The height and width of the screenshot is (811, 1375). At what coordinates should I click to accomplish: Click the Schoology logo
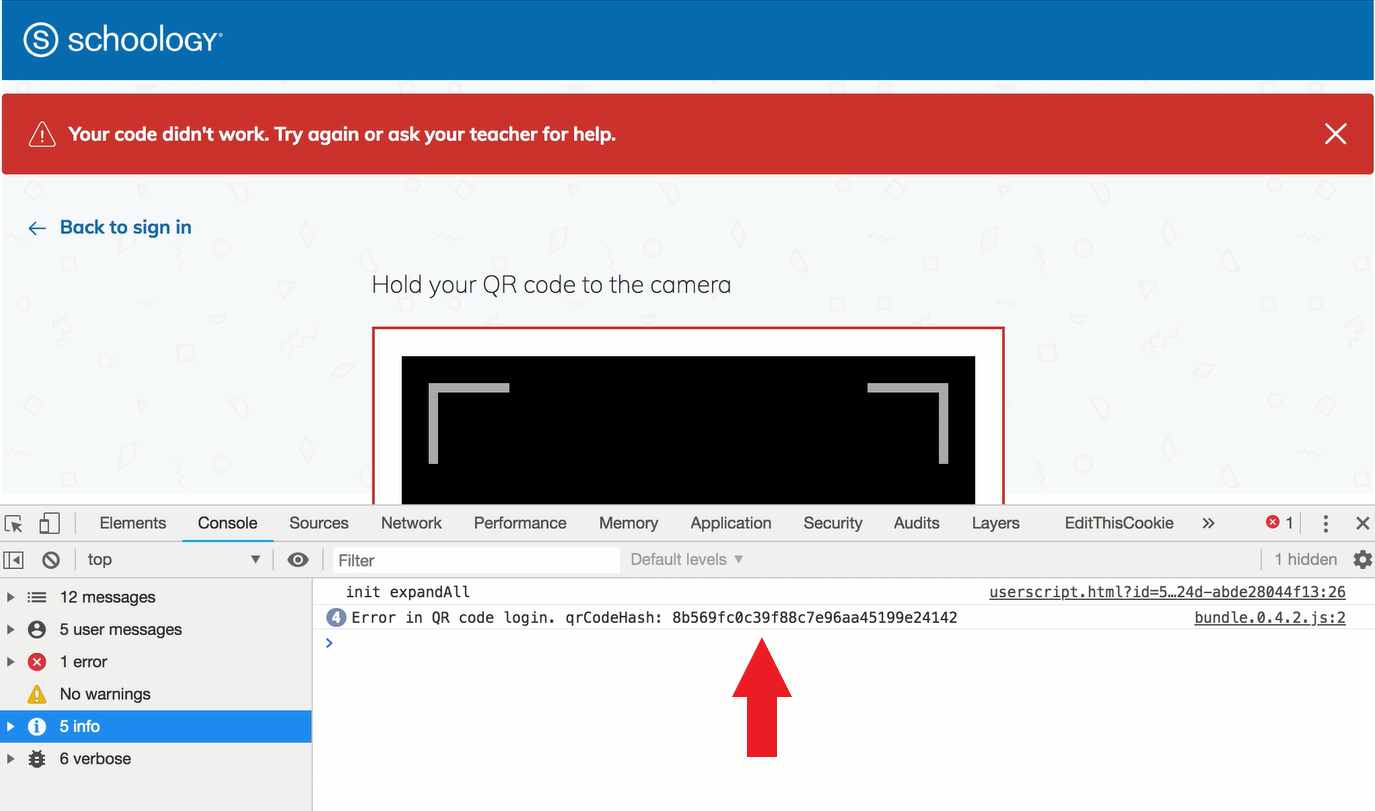point(122,39)
